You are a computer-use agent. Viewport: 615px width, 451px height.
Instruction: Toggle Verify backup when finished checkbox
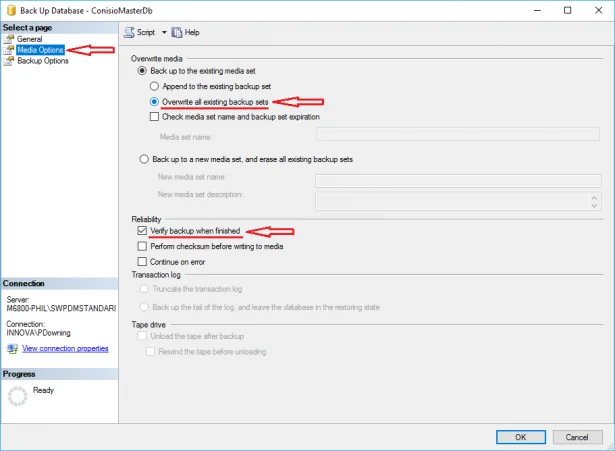pyautogui.click(x=142, y=230)
